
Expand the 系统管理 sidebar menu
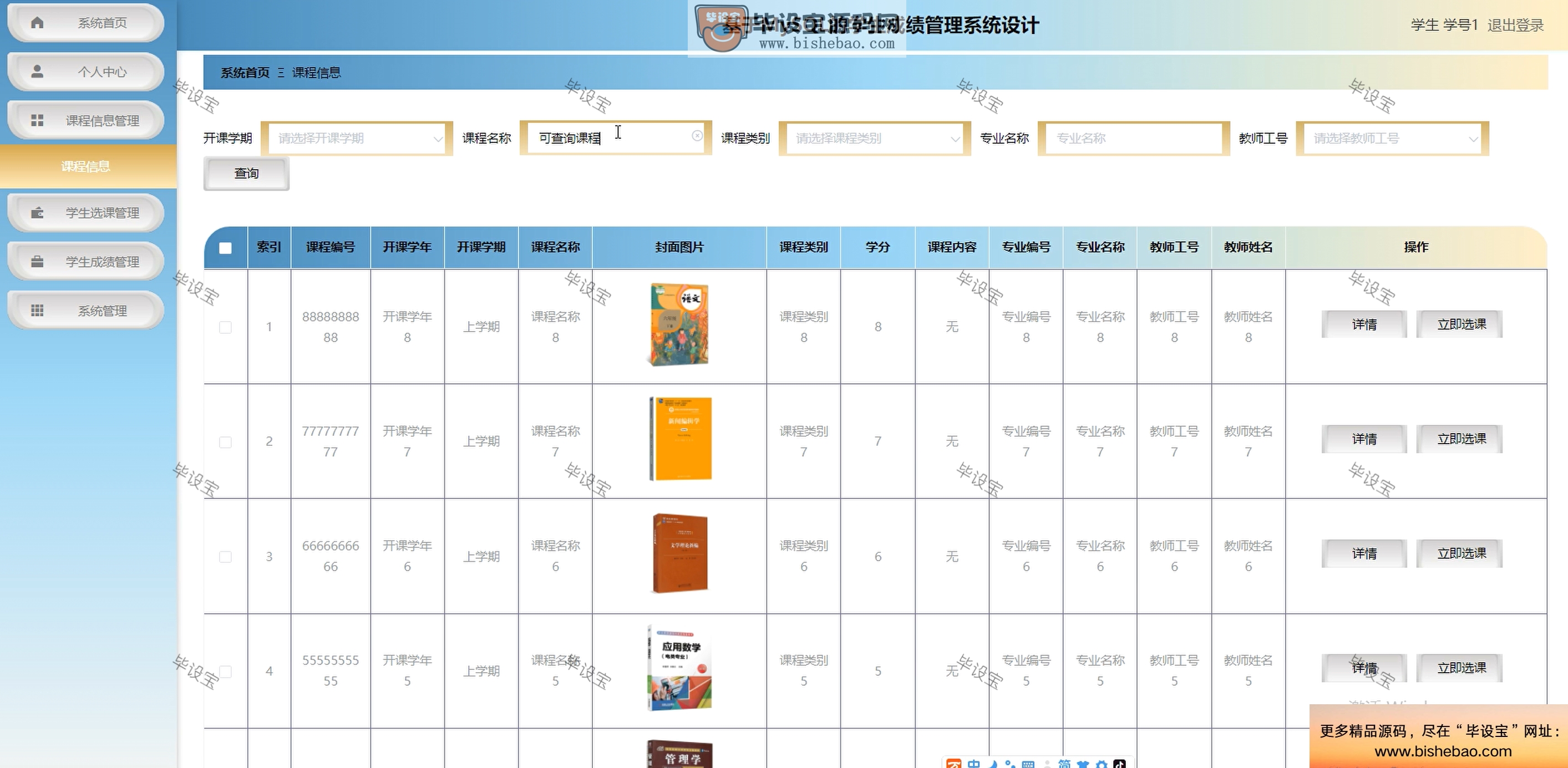tap(85, 311)
